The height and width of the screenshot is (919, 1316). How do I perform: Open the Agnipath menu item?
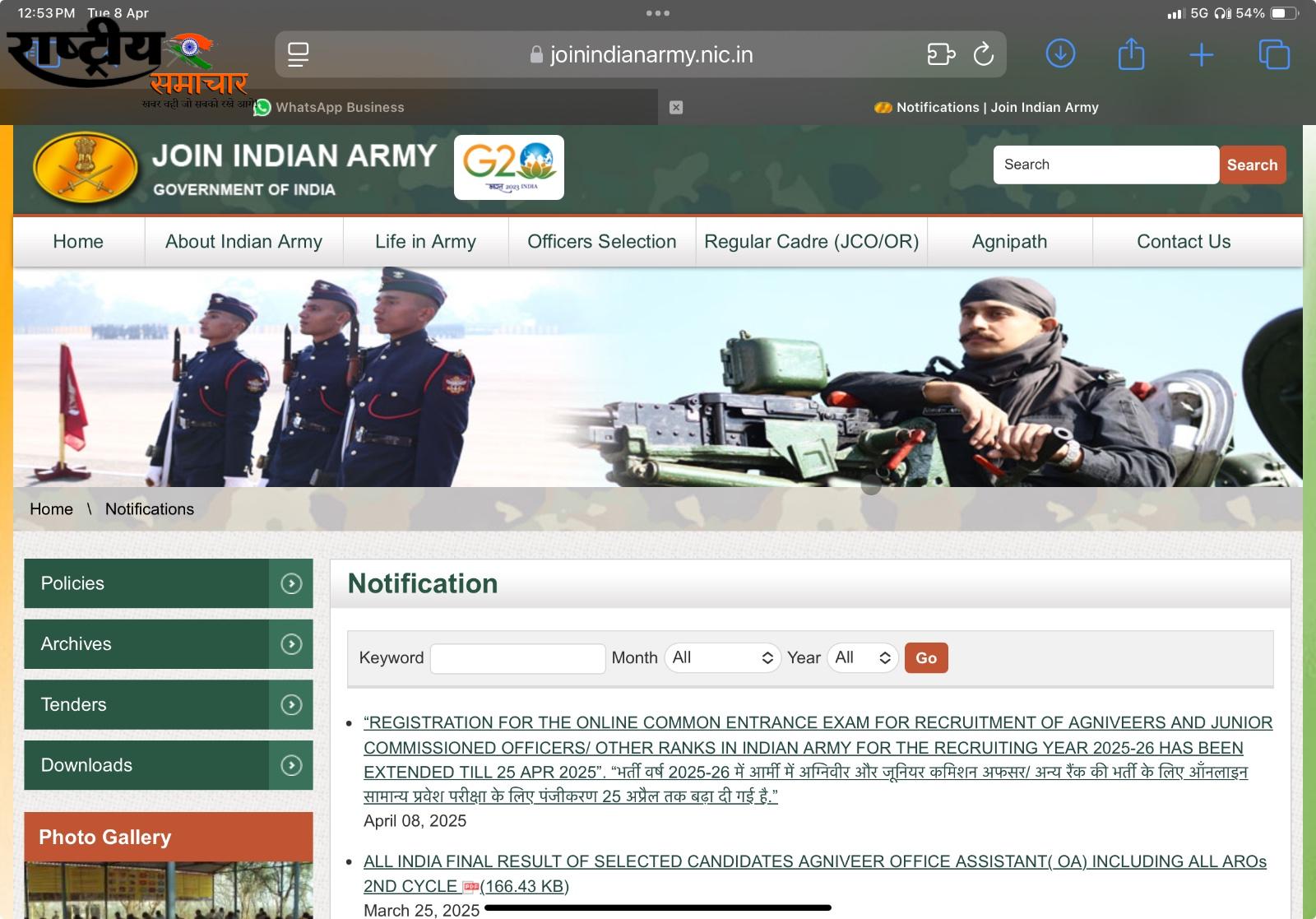click(x=1009, y=242)
